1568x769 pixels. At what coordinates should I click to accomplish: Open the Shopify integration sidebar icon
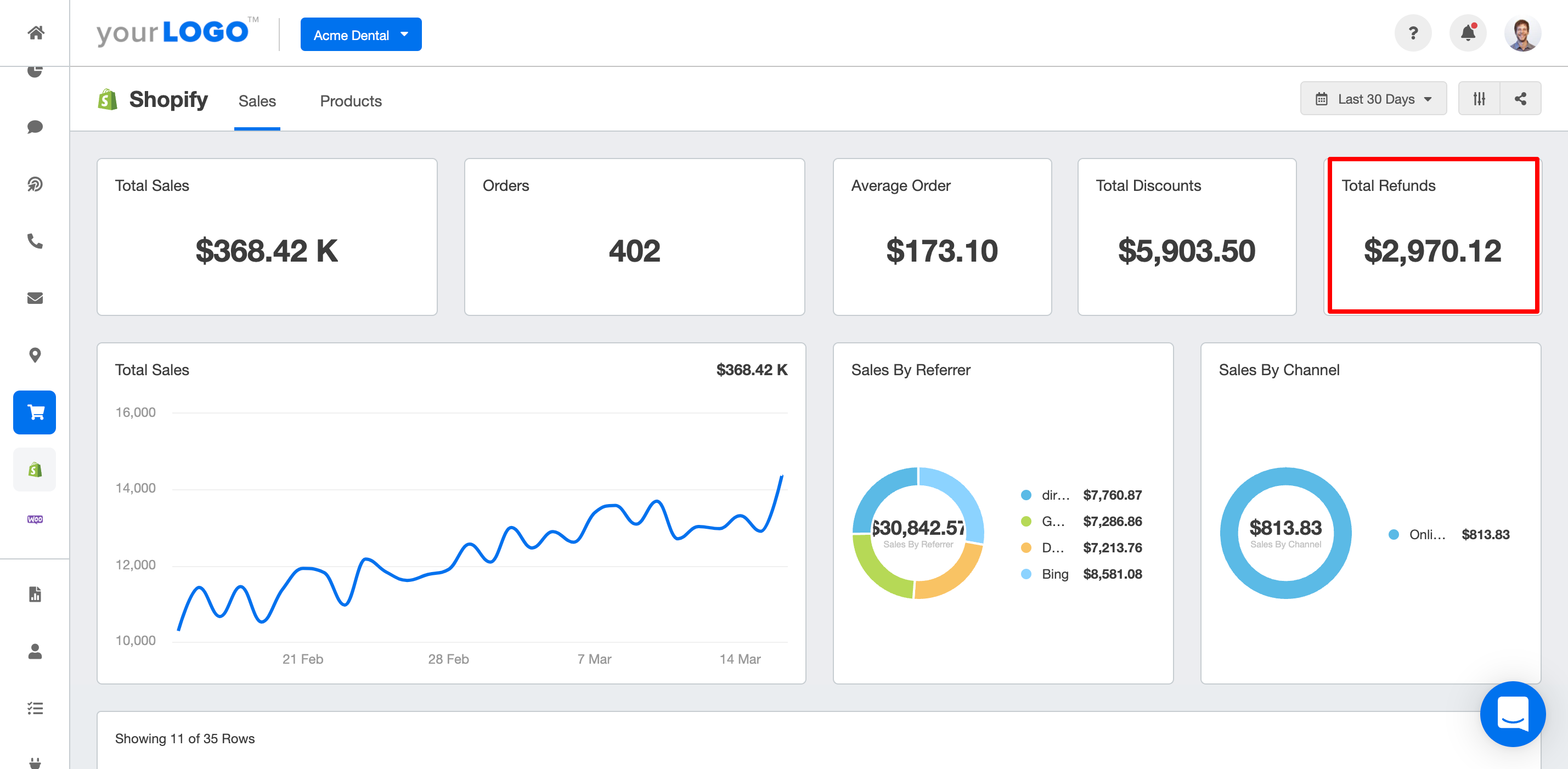(35, 469)
